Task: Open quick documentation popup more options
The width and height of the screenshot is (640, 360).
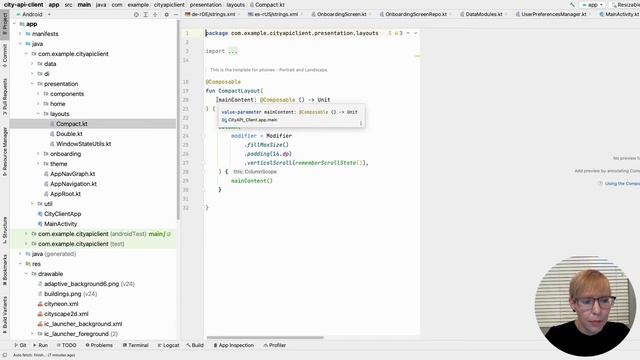Action: (361, 123)
